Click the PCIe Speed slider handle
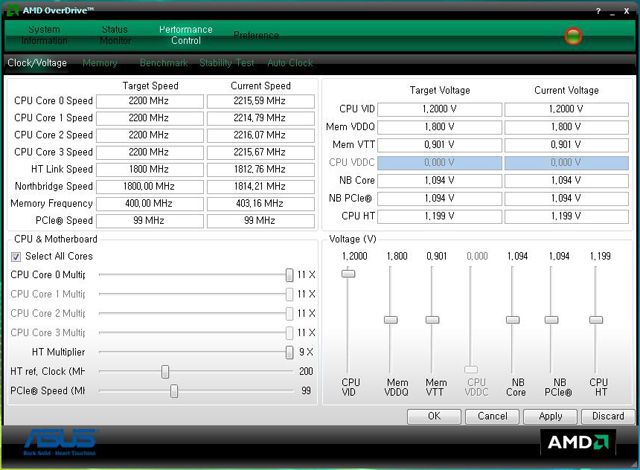Viewport: 640px width, 470px height. pos(174,391)
